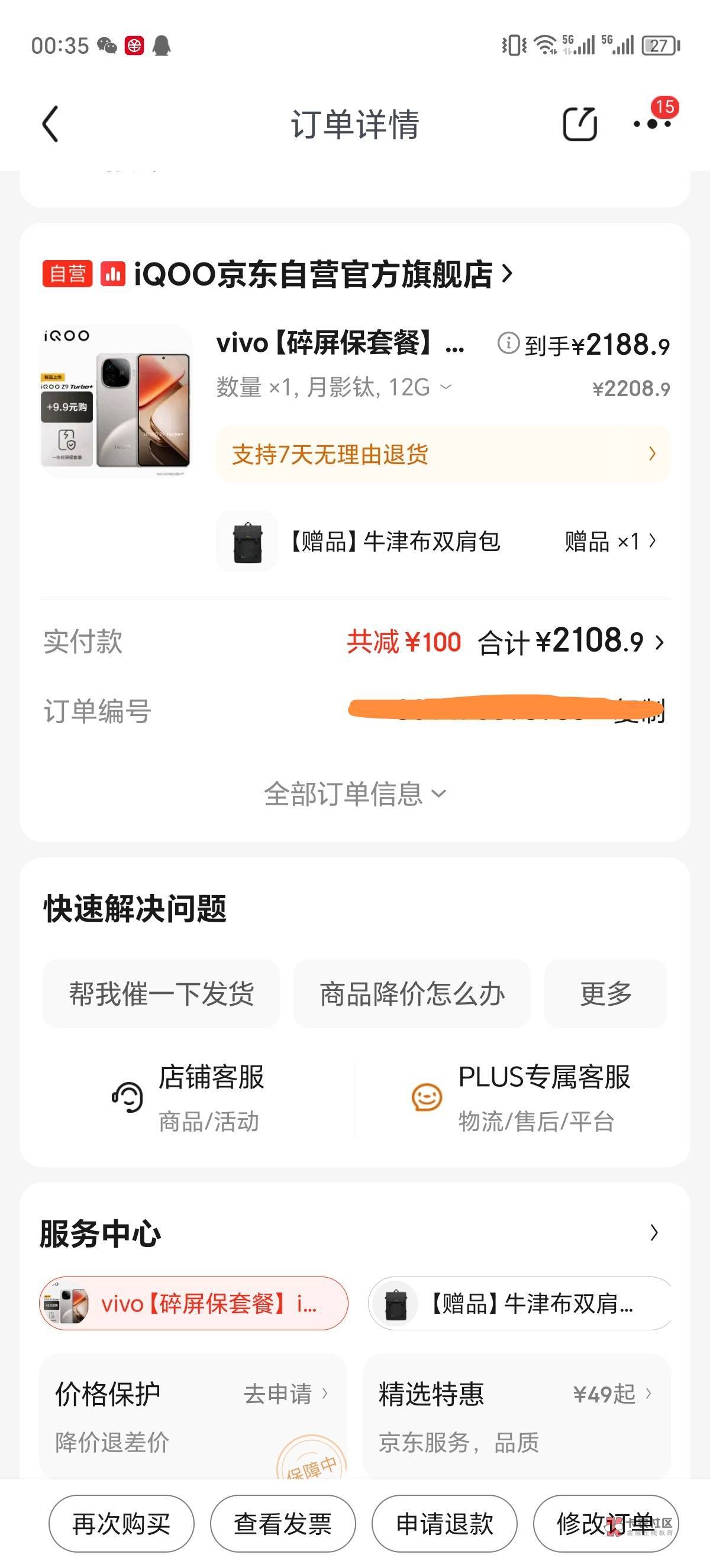Tap the PLUS专属客服 smiley icon
Image resolution: width=710 pixels, height=1568 pixels.
[x=426, y=1097]
